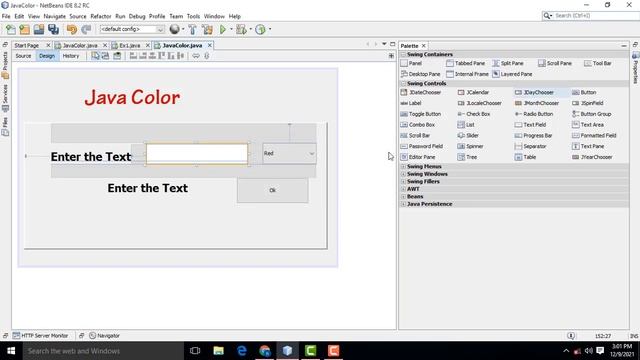The image size is (640, 360).
Task: Click the Debug Project toolbar icon
Action: click(241, 29)
